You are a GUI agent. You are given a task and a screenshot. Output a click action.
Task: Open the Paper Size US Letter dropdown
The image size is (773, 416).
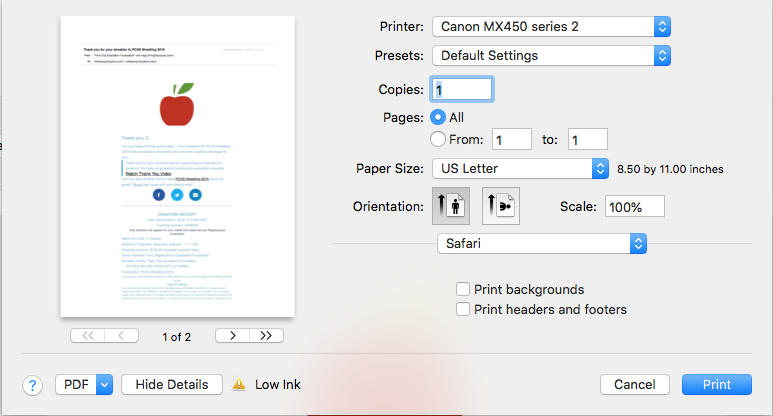[x=520, y=169]
